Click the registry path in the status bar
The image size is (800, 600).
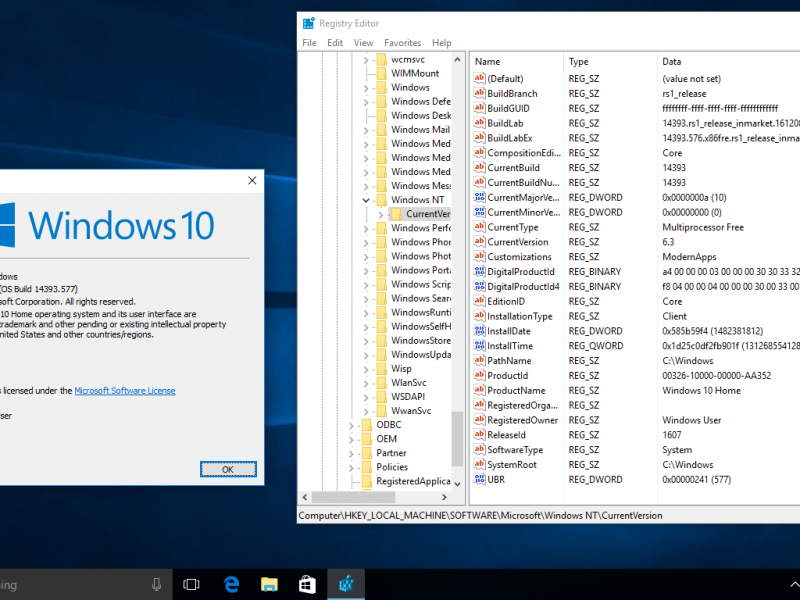[x=480, y=515]
